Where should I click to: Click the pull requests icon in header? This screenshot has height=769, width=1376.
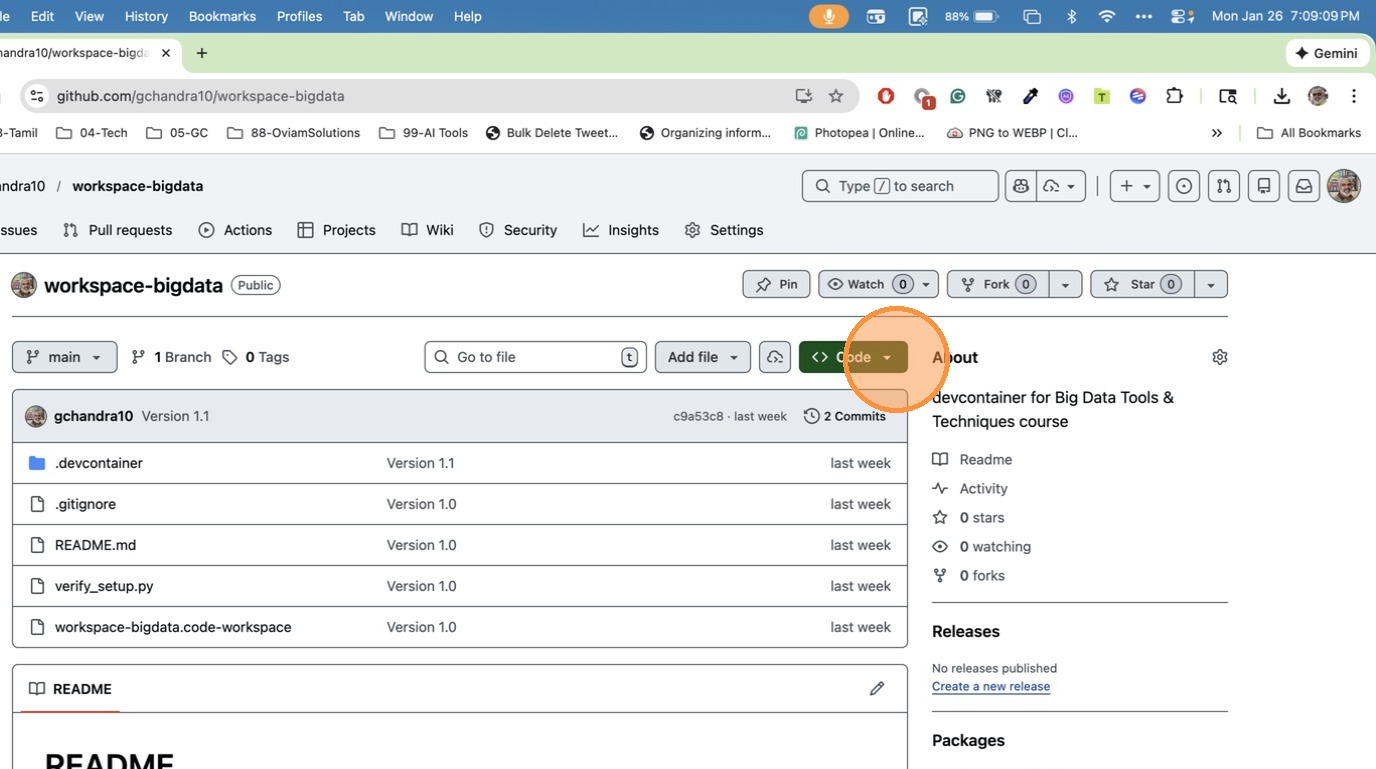click(x=1223, y=186)
